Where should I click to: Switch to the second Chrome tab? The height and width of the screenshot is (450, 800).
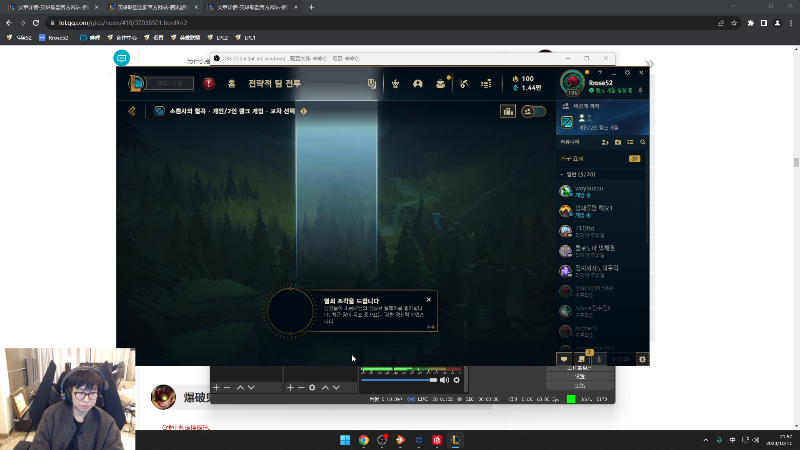(x=153, y=7)
